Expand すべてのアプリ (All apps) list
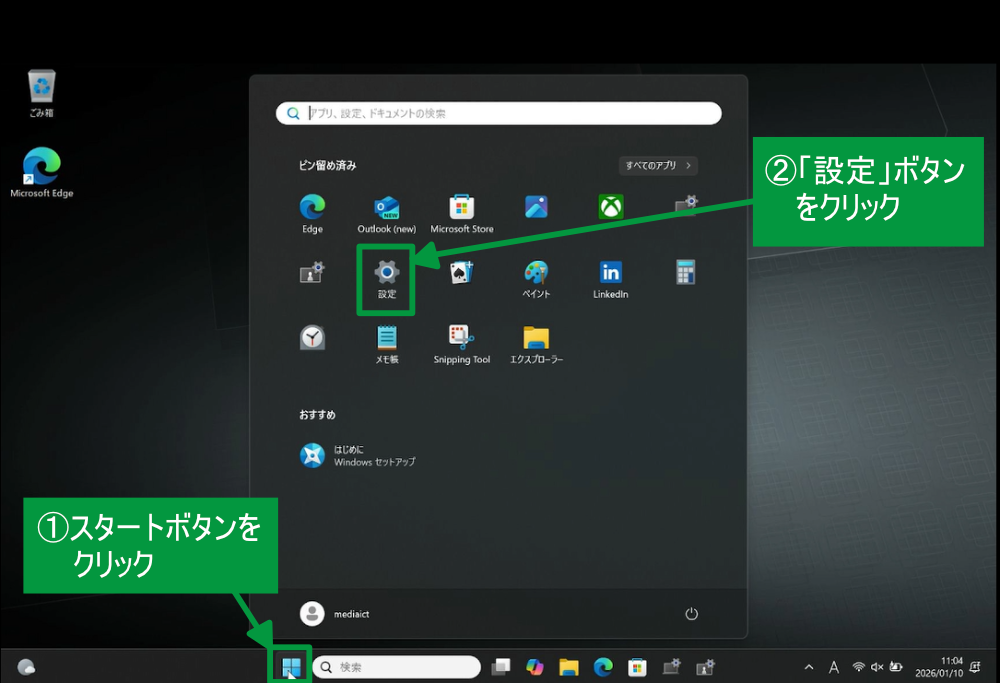 pos(658,165)
